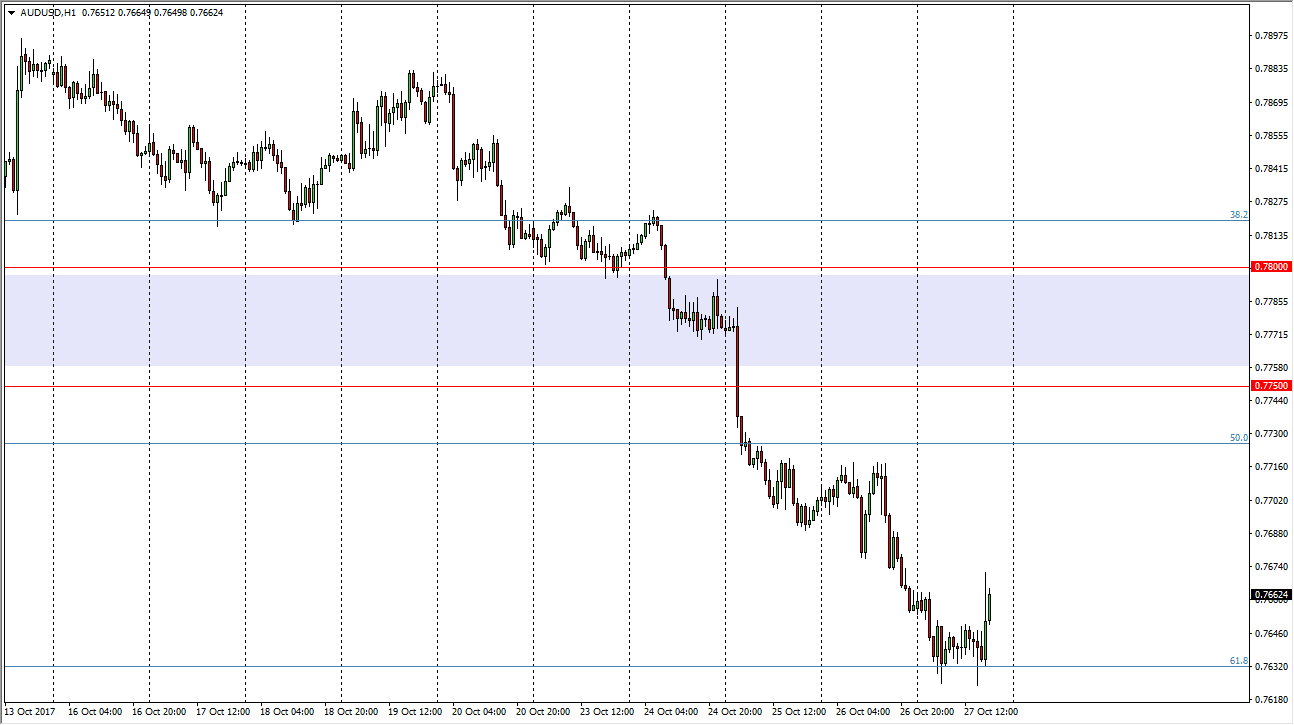The width and height of the screenshot is (1294, 725).
Task: Click the 38.2 Fibonacci level label
Action: (1238, 214)
